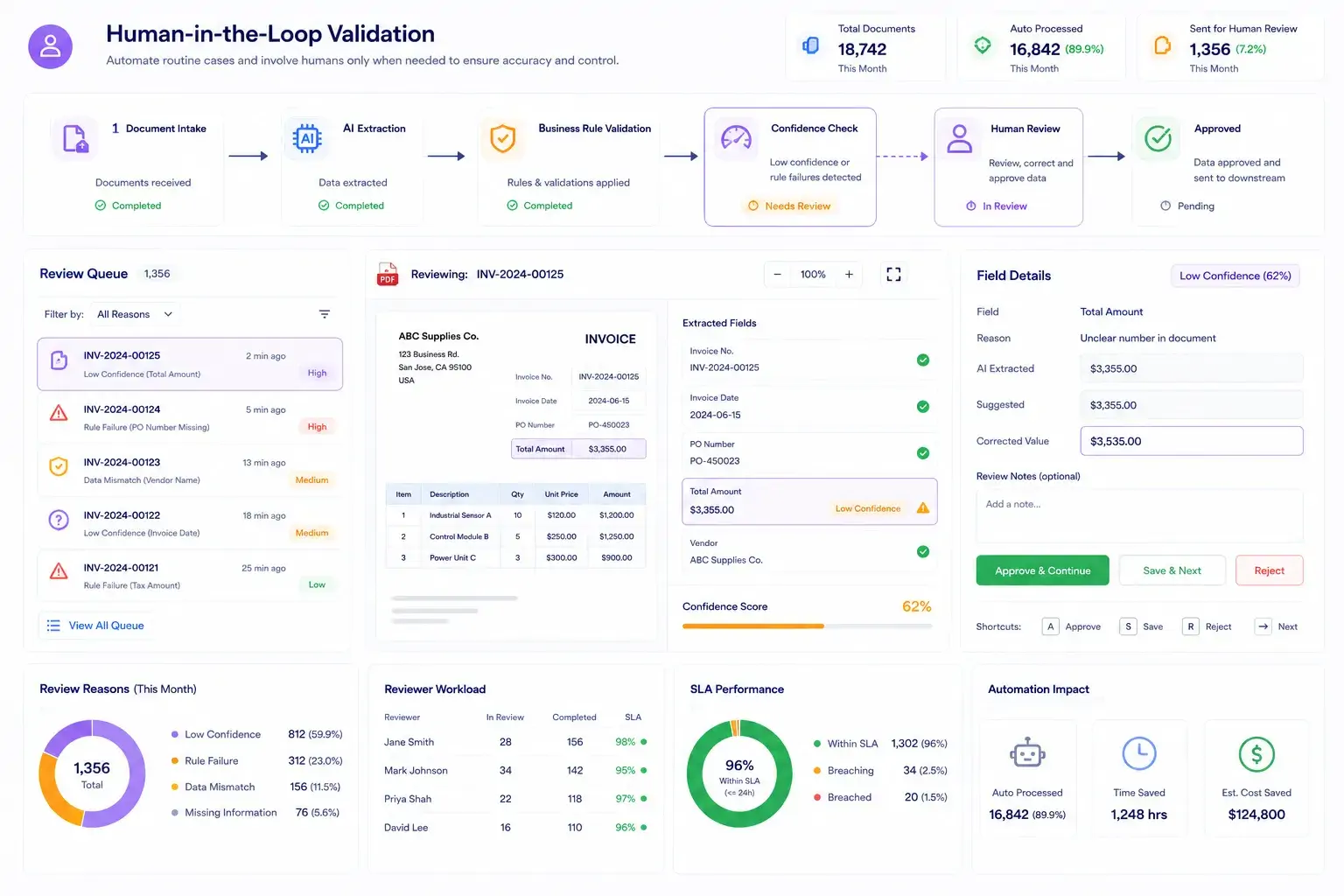
Task: Click the Sent for Human Review icon
Action: [x=1162, y=45]
